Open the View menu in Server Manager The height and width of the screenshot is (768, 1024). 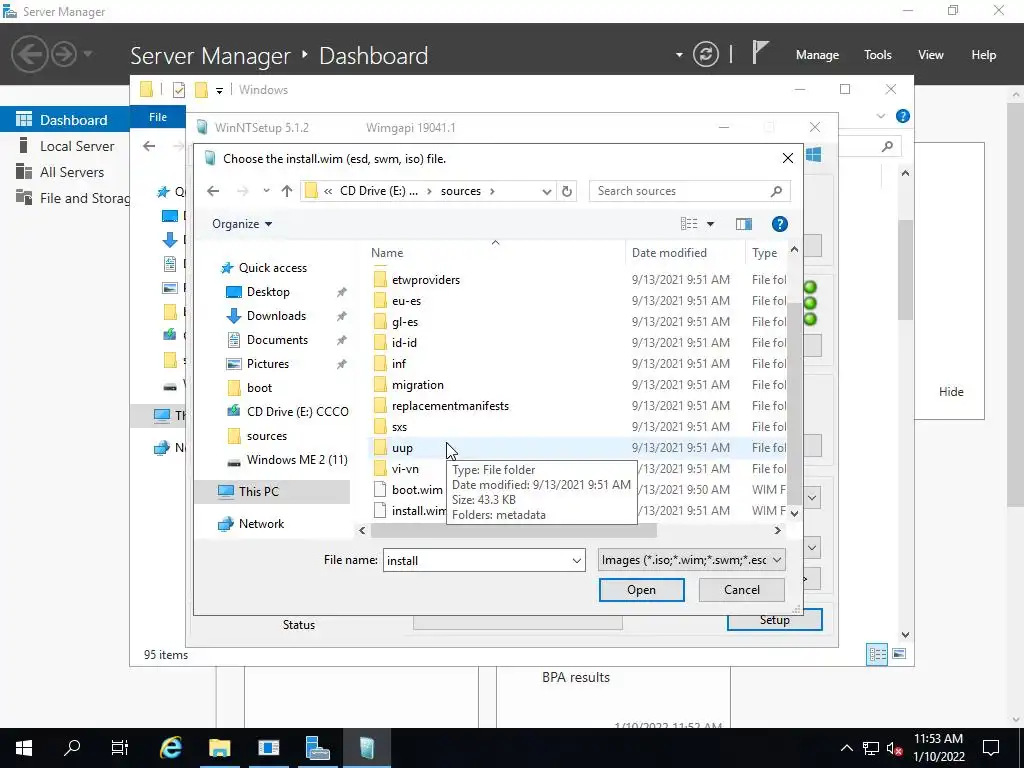[x=931, y=55]
